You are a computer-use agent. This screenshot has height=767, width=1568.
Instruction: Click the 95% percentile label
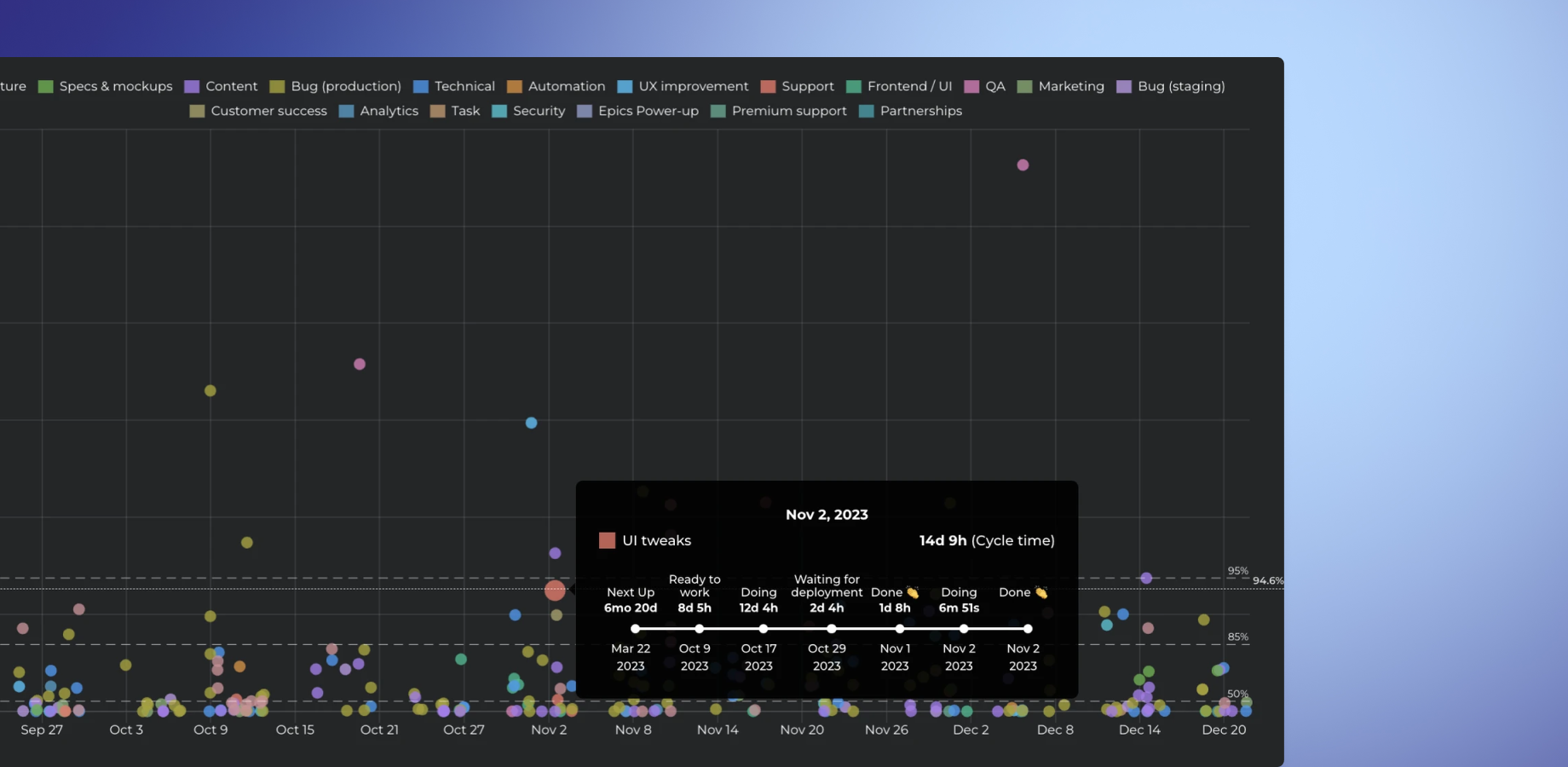(x=1237, y=571)
